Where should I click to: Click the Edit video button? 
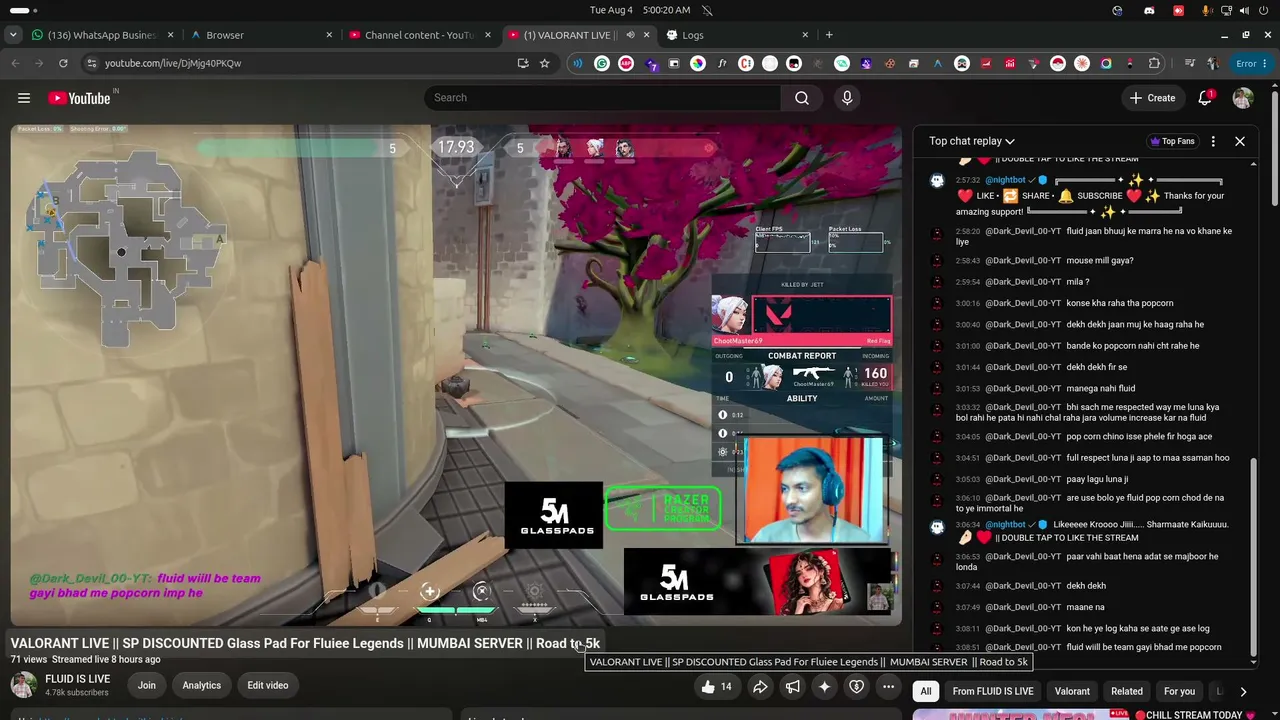point(268,685)
